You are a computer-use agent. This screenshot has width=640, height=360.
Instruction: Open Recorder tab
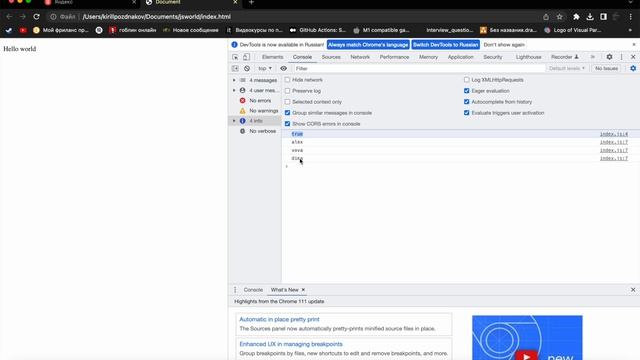tap(564, 57)
